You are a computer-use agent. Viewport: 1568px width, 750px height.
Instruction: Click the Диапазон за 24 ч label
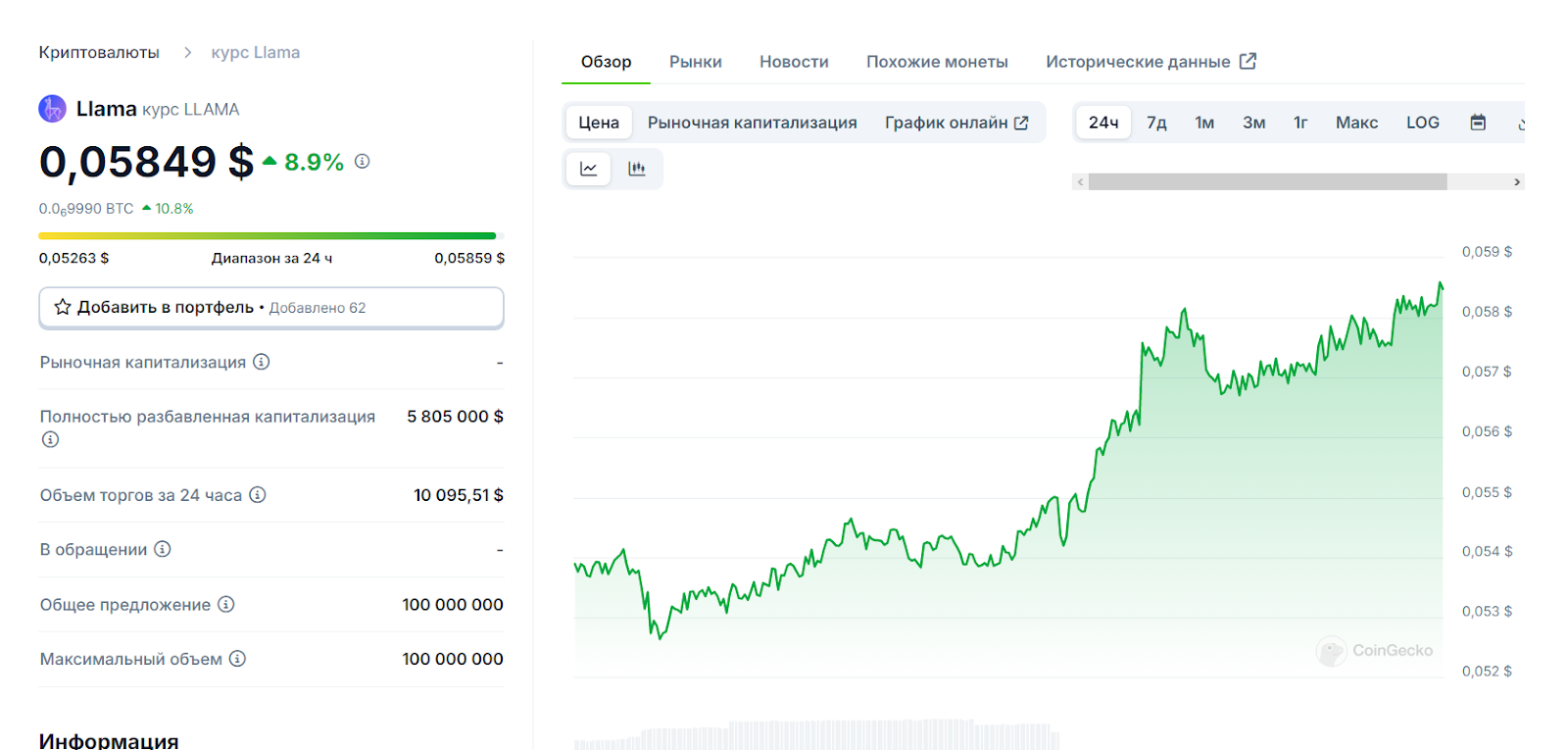tap(271, 258)
